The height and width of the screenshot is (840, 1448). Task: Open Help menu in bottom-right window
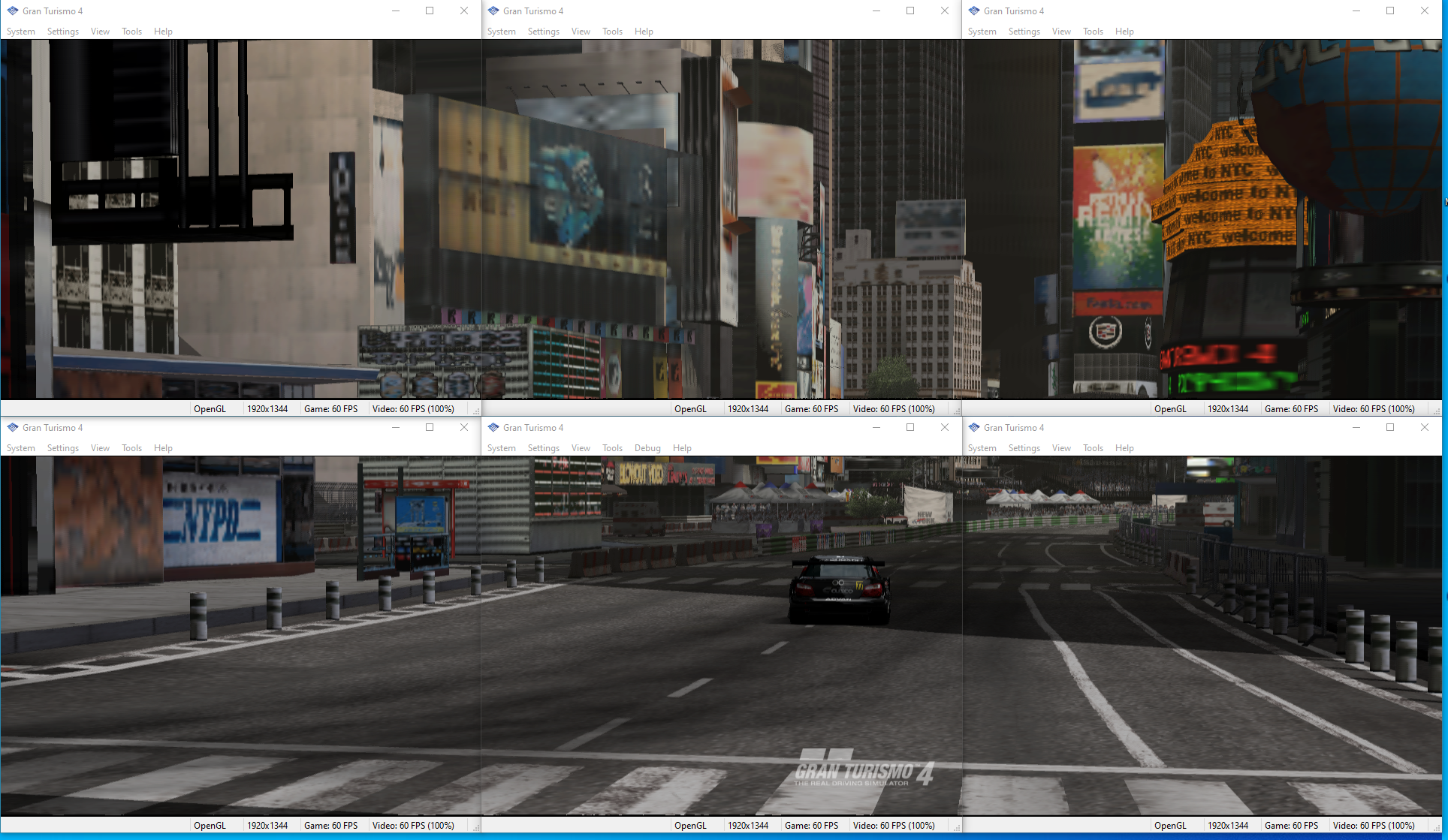(x=1124, y=448)
